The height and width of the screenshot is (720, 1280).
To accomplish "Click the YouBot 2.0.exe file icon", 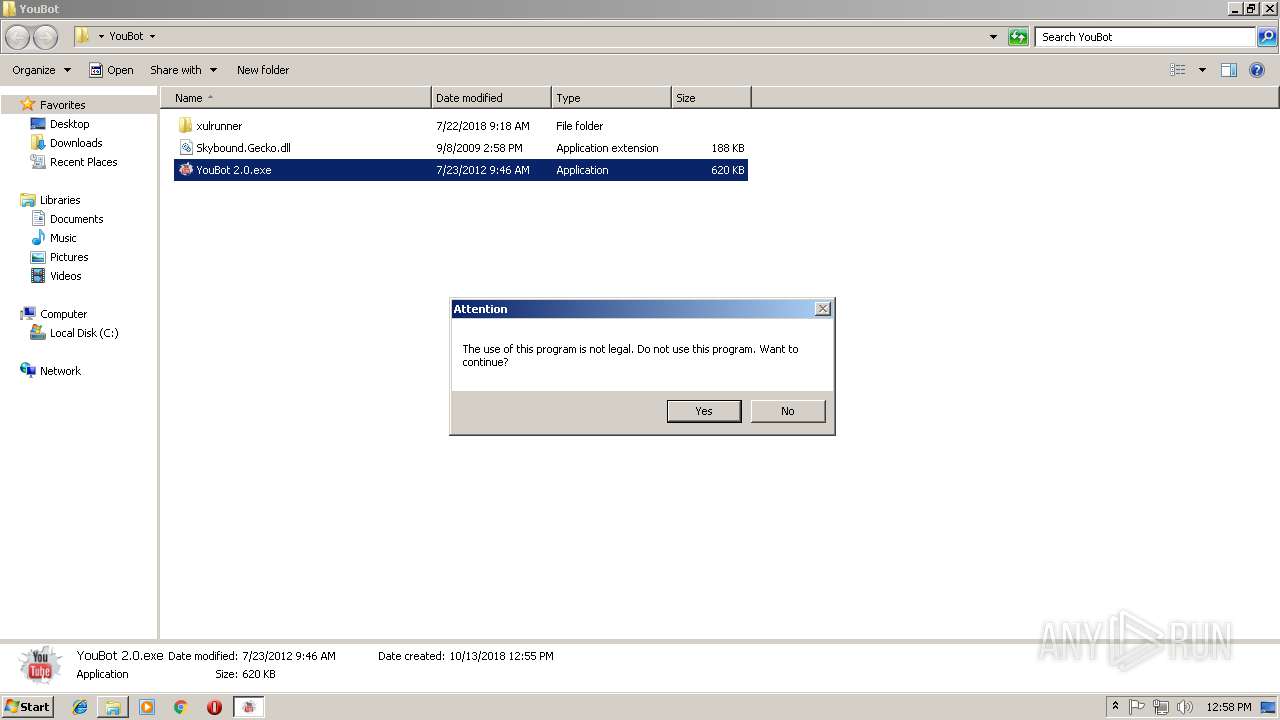I will [185, 170].
